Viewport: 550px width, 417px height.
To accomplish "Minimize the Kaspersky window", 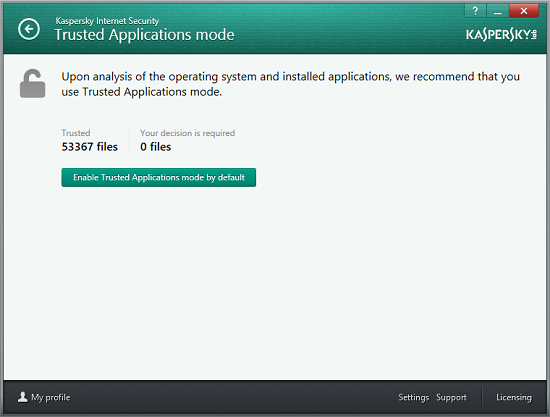I will pyautogui.click(x=498, y=11).
